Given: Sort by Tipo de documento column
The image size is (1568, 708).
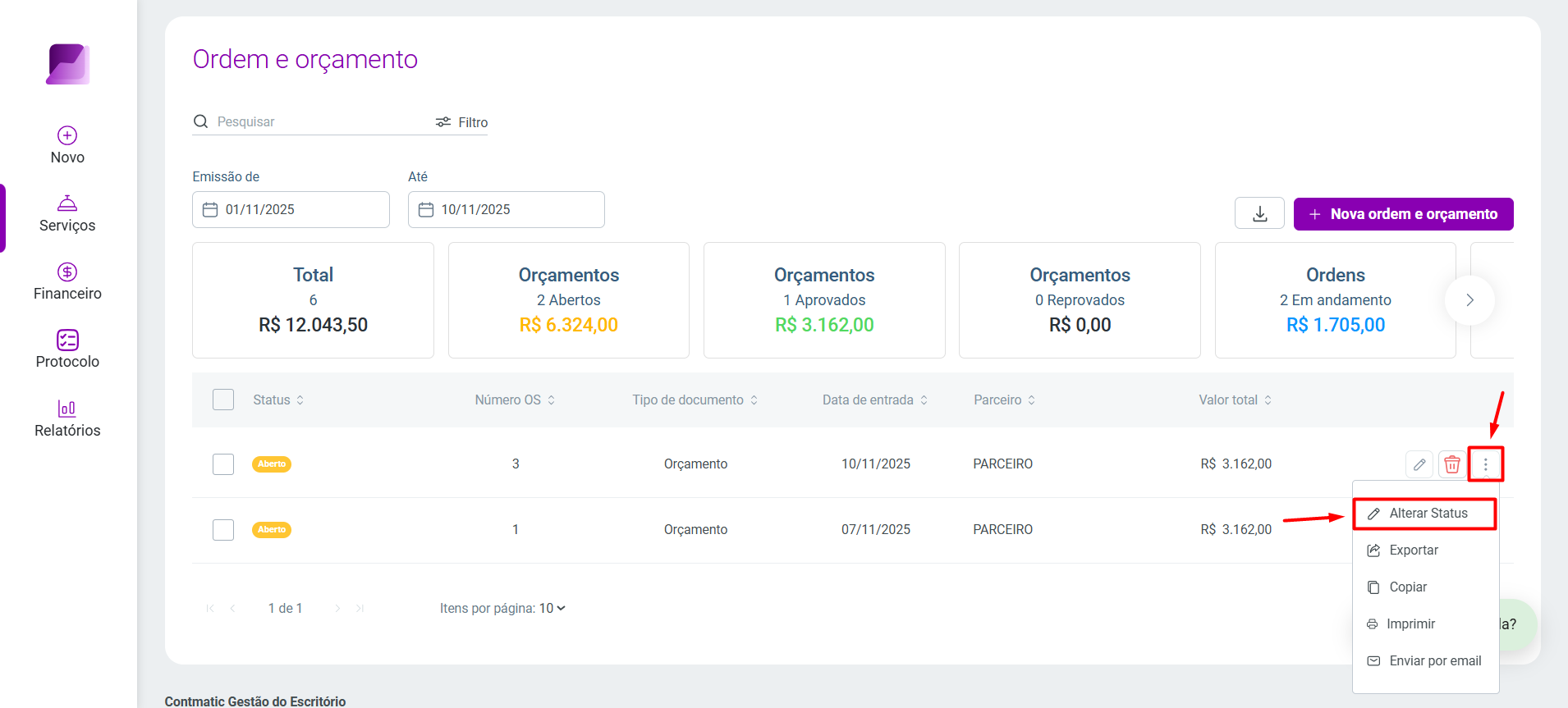Looking at the screenshot, I should point(695,400).
